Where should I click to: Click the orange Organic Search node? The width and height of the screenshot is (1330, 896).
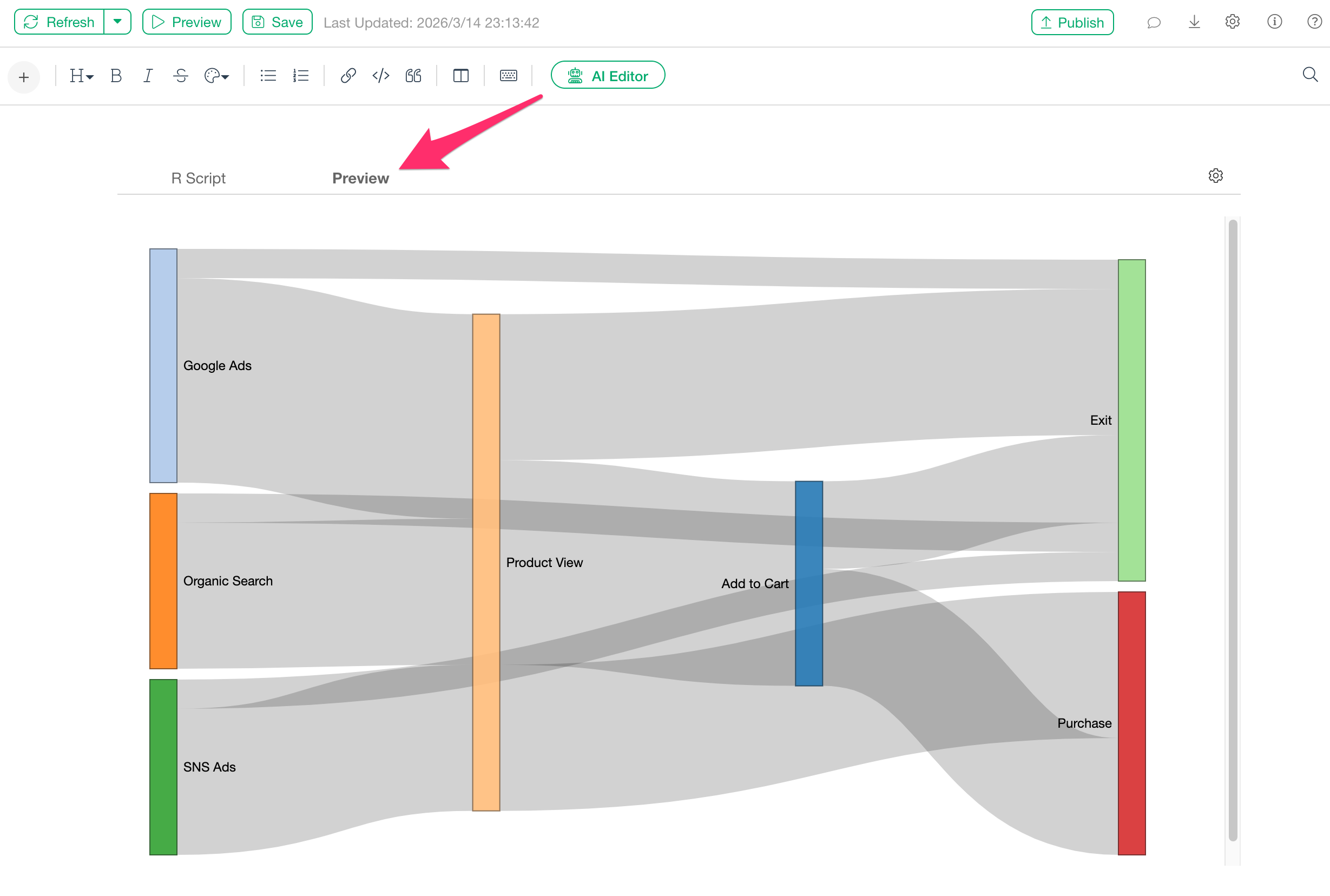163,581
